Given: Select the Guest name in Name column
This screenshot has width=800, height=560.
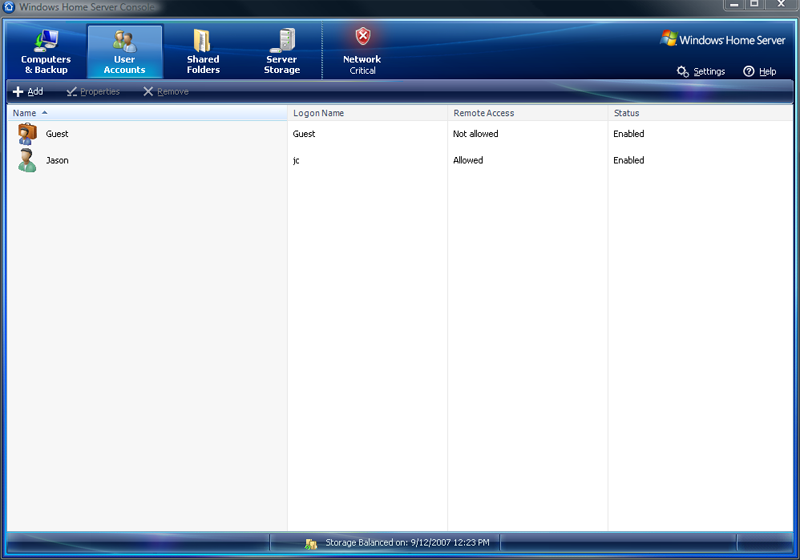Looking at the screenshot, I should [57, 134].
